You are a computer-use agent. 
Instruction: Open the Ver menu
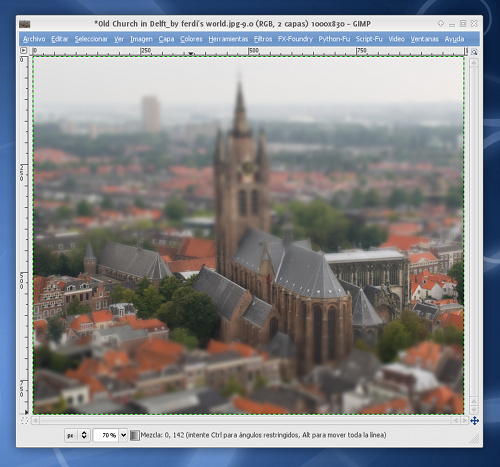(x=119, y=39)
